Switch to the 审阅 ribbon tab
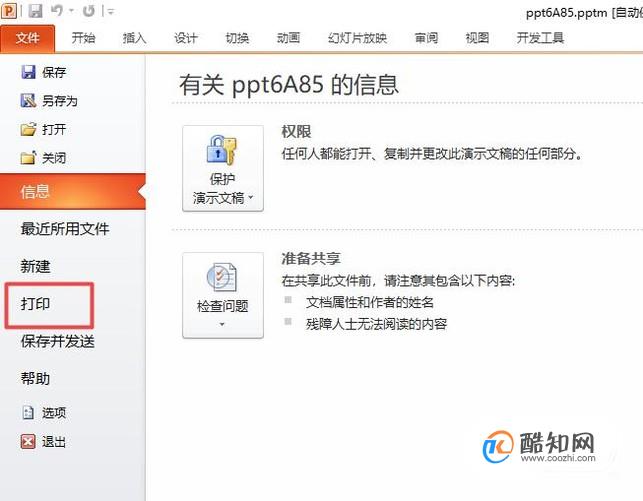The height and width of the screenshot is (501, 643). (426, 38)
